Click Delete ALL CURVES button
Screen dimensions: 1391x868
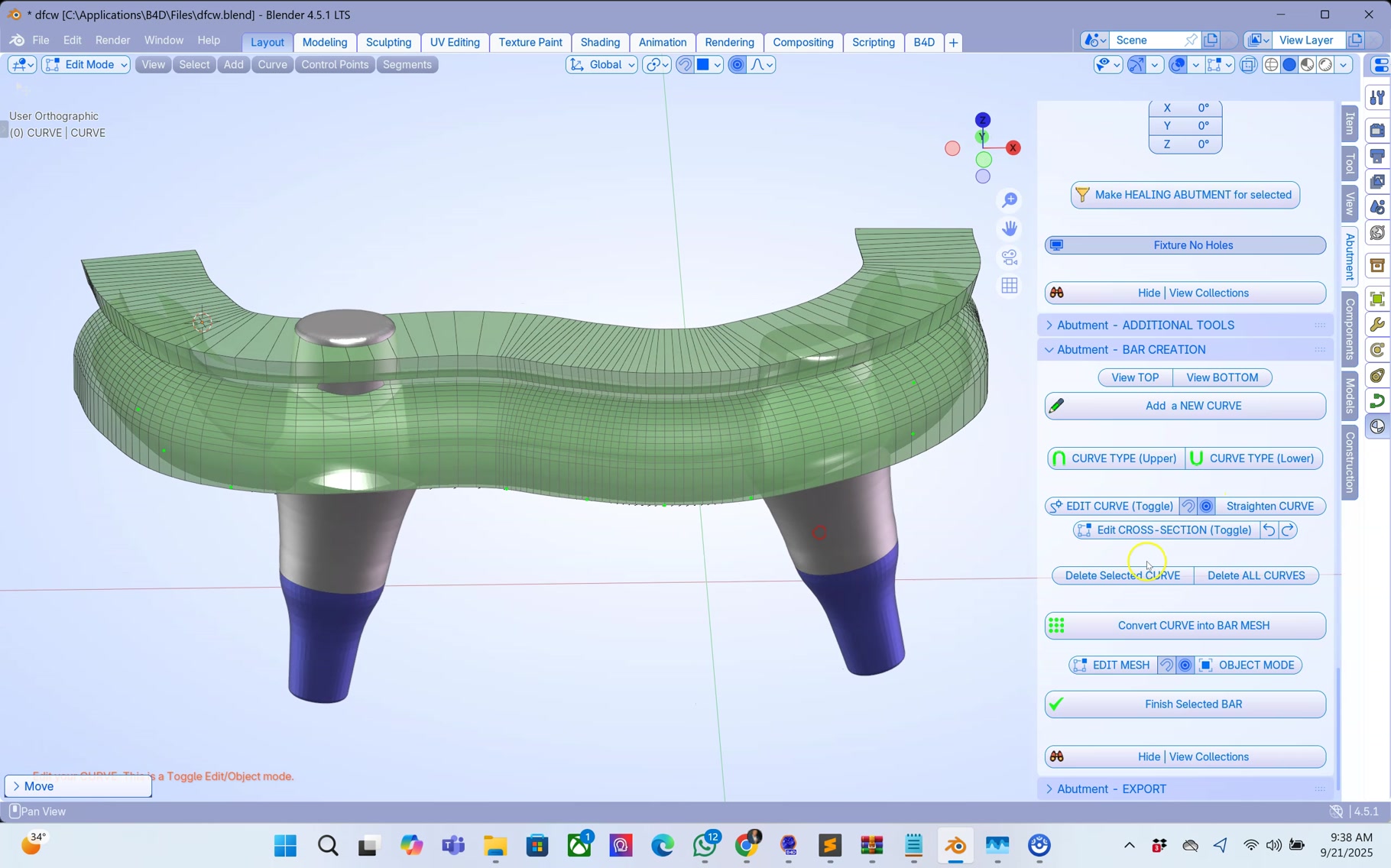[x=1256, y=576]
